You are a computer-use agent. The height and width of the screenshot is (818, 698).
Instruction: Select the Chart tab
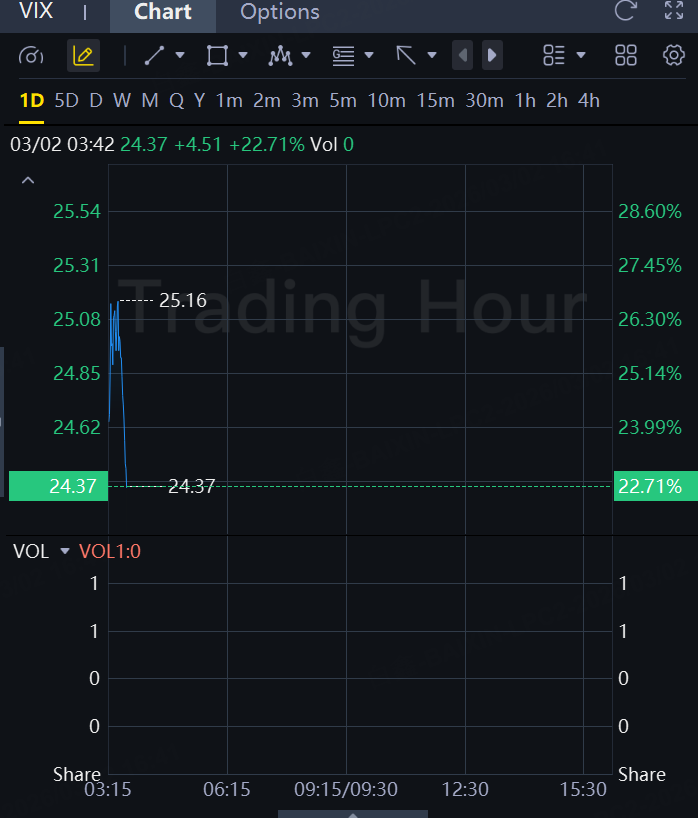(163, 12)
